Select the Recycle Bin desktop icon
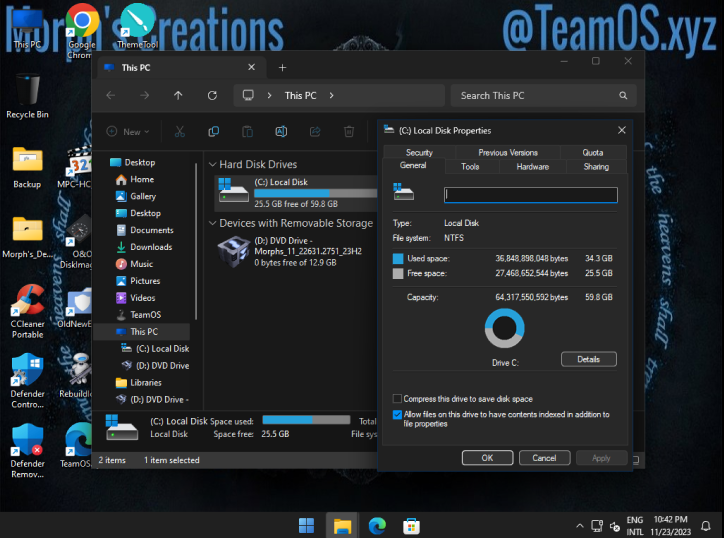Screen dimensions: 724x538 click(27, 96)
